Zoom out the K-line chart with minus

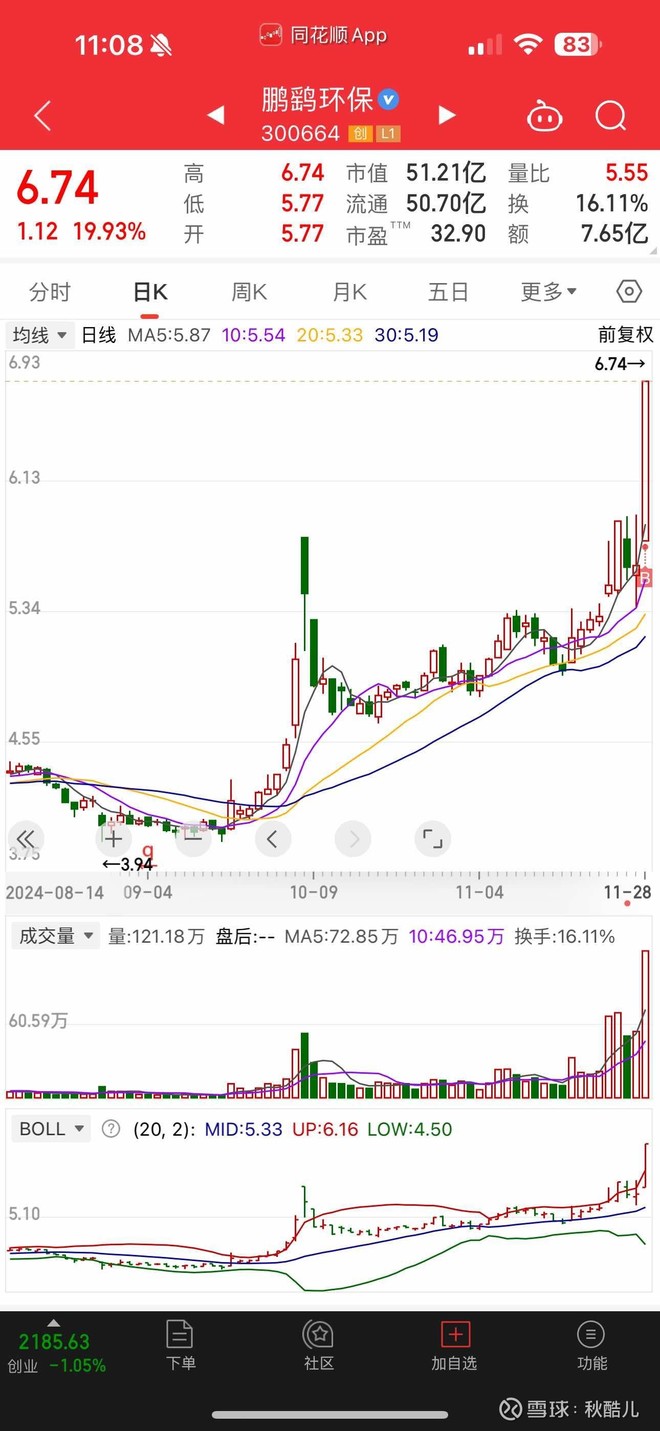pos(192,838)
